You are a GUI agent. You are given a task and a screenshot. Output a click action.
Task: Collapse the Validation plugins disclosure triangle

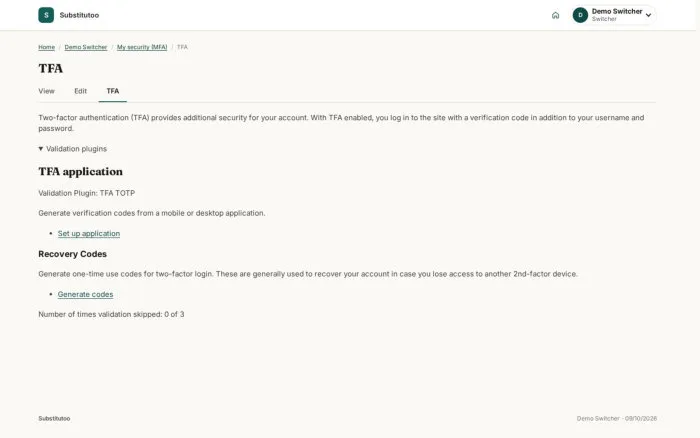click(41, 149)
